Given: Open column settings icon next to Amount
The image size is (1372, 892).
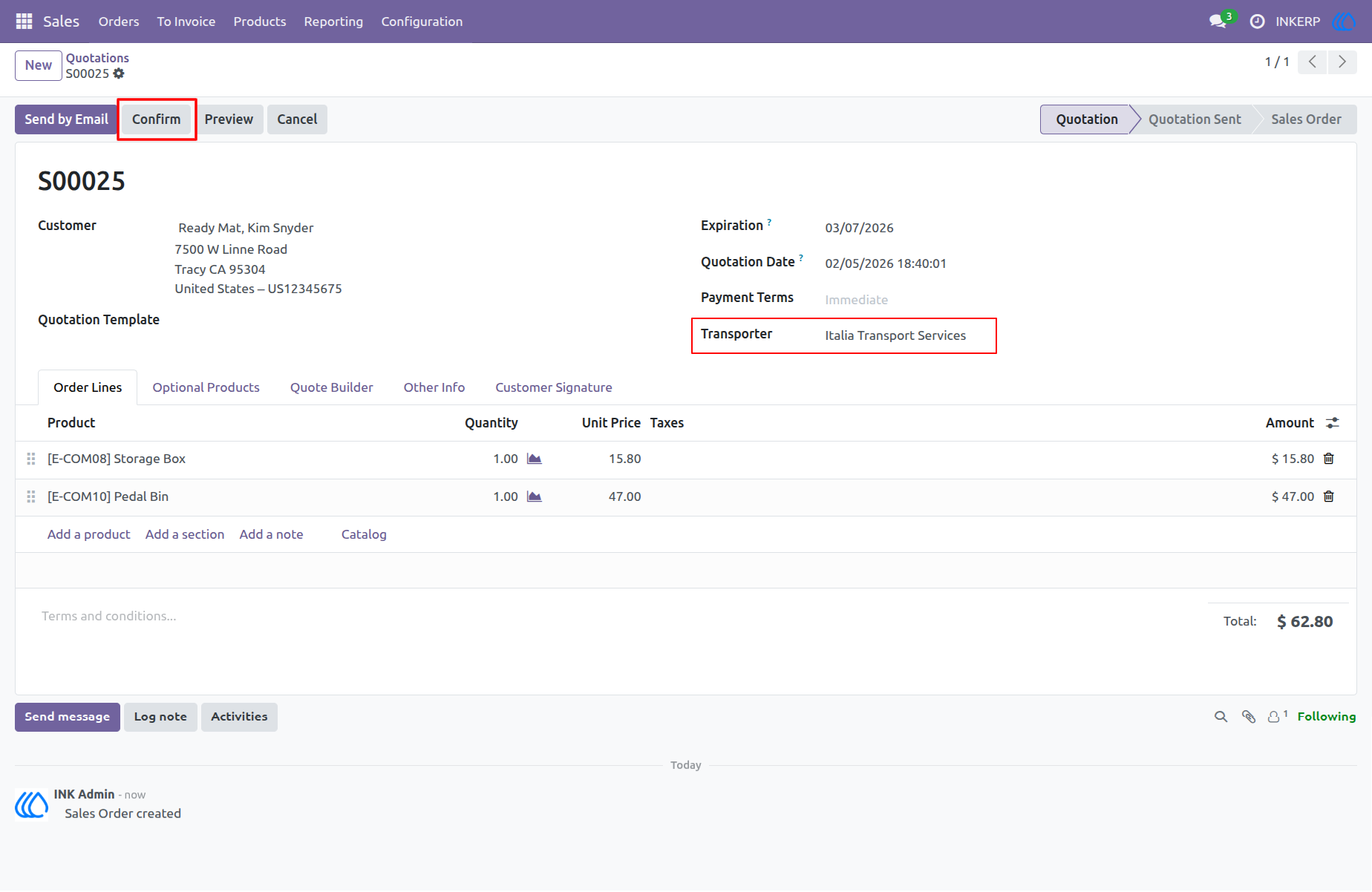Looking at the screenshot, I should (1333, 423).
